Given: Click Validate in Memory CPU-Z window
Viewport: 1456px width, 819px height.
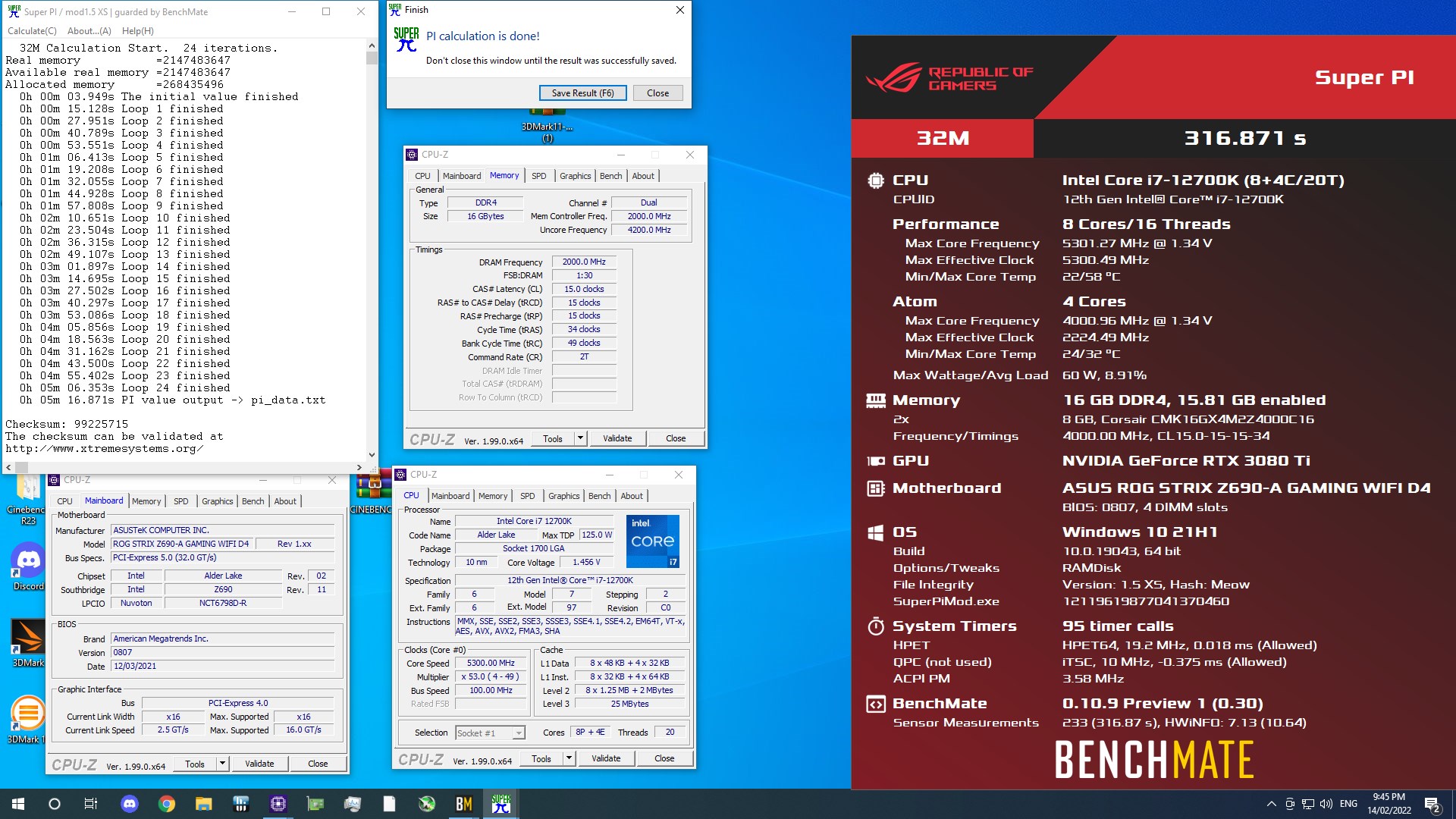Looking at the screenshot, I should click(617, 438).
